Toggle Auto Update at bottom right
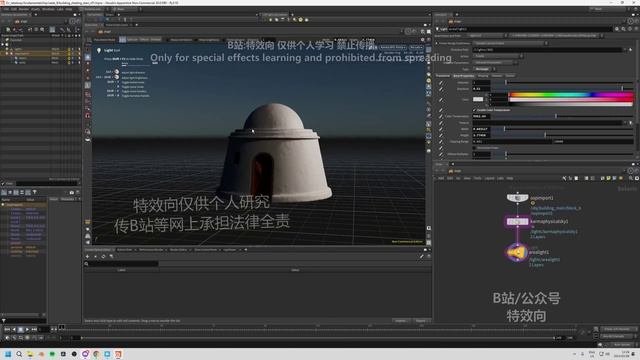 point(621,344)
